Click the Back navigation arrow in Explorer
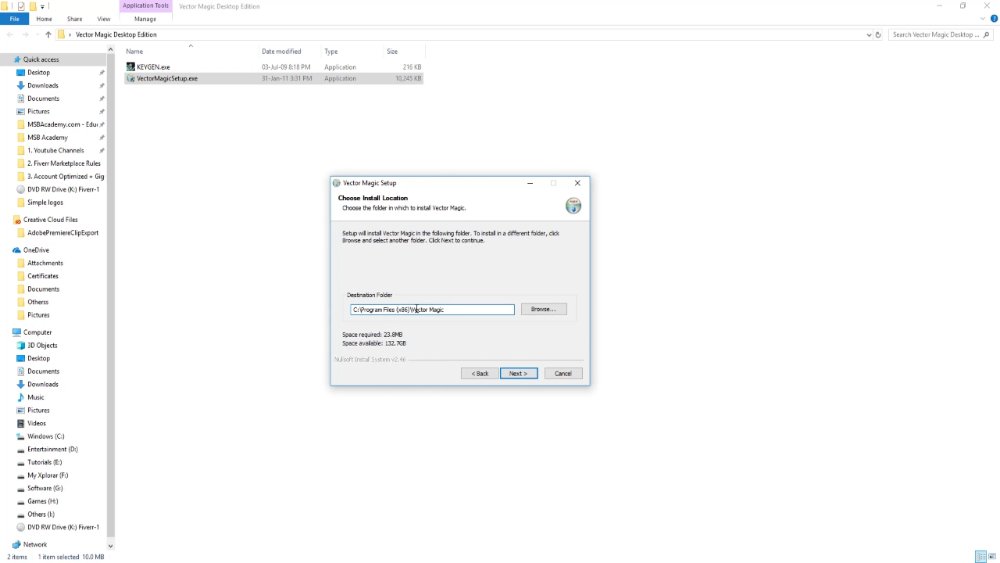1000x563 pixels. 10,34
